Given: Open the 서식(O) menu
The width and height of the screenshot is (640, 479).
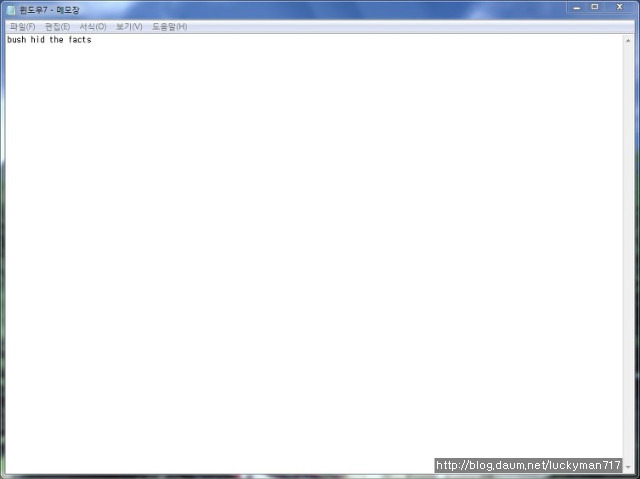Looking at the screenshot, I should pyautogui.click(x=93, y=27).
